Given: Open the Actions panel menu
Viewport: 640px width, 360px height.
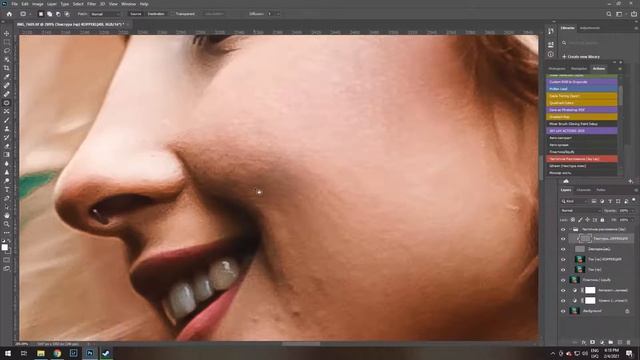Looking at the screenshot, I should pyautogui.click(x=620, y=69).
